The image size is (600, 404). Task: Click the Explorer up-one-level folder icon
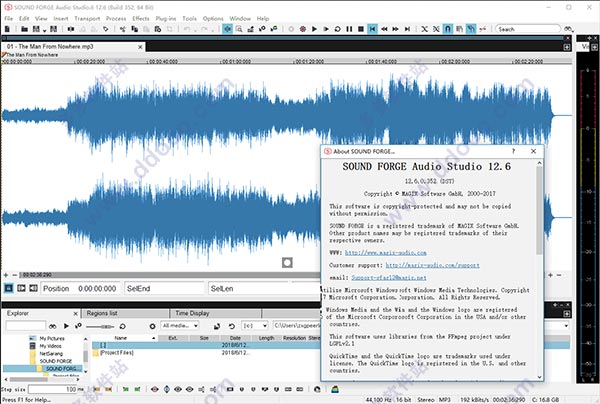pos(217,326)
